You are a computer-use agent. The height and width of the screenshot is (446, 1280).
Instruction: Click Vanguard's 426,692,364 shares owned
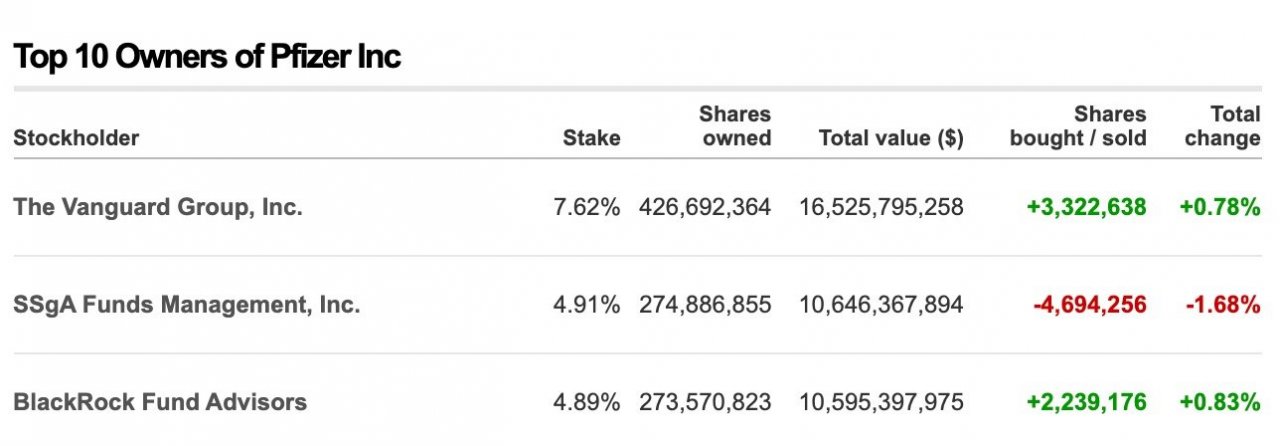click(705, 207)
